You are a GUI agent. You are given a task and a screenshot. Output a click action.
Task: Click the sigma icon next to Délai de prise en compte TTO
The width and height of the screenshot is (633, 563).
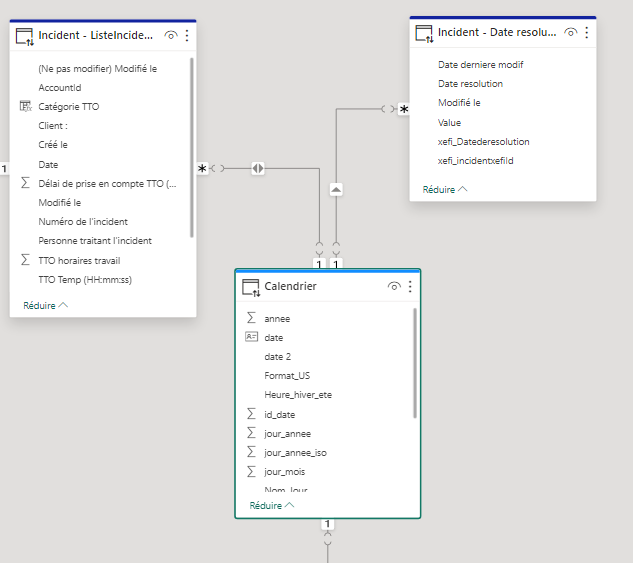click(25, 183)
